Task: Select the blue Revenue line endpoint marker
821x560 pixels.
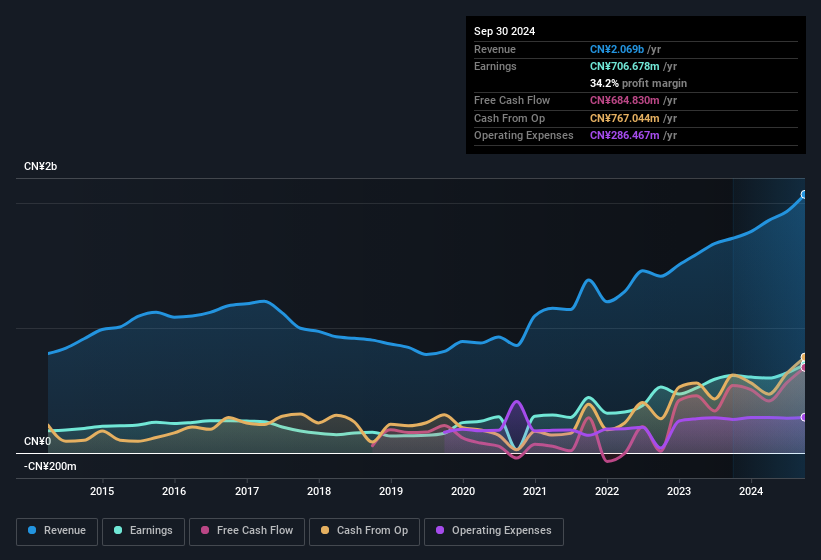Action: point(804,195)
